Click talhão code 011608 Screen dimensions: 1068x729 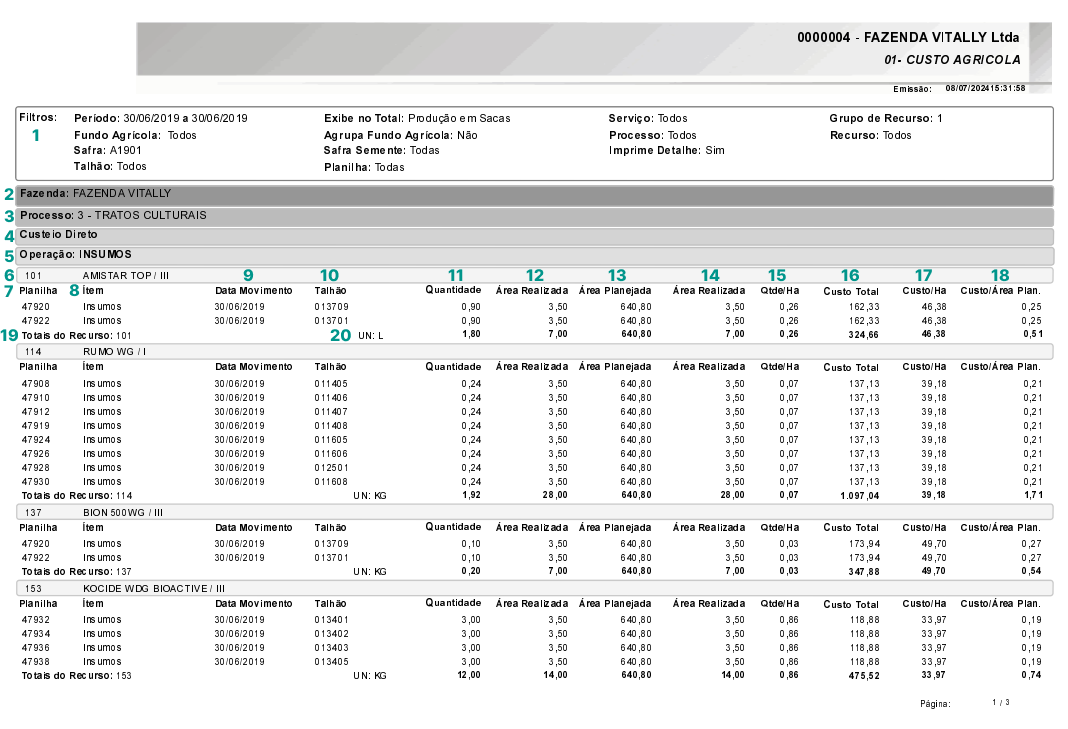331,482
